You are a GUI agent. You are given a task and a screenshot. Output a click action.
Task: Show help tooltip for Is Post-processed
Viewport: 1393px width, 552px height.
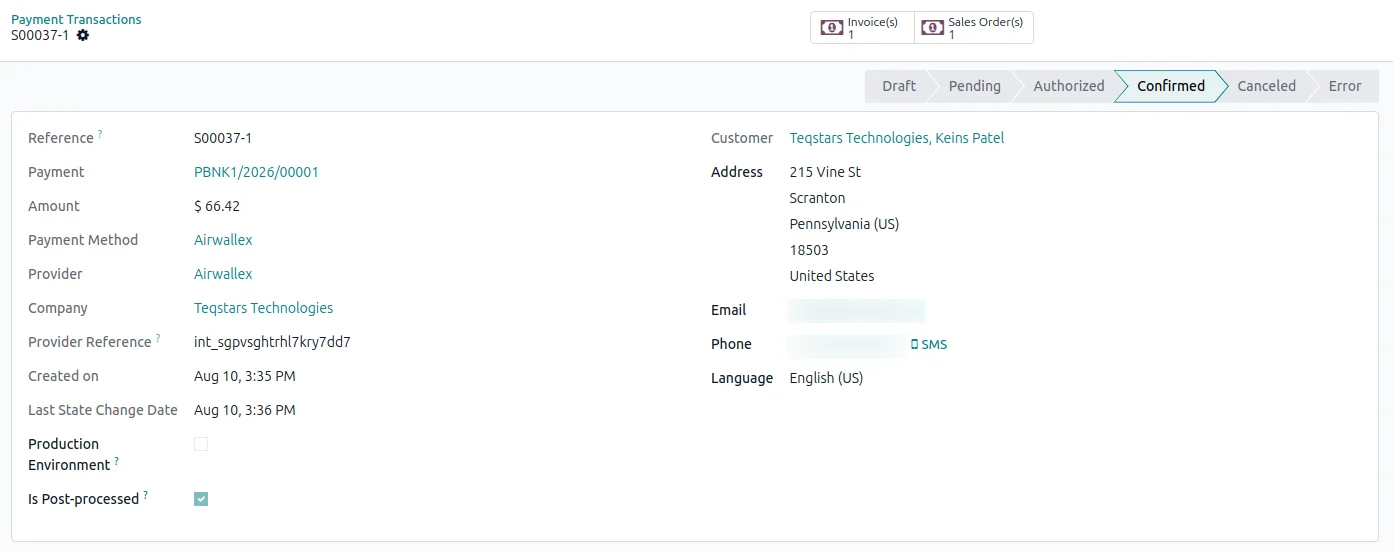click(146, 495)
